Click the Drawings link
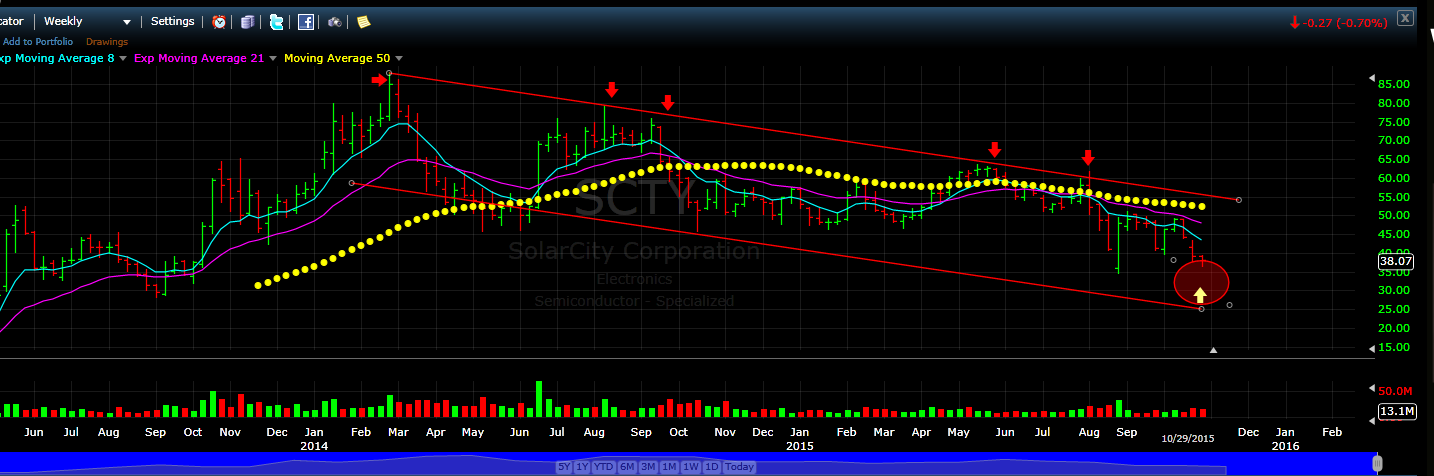The height and width of the screenshot is (476, 1434). click(107, 41)
